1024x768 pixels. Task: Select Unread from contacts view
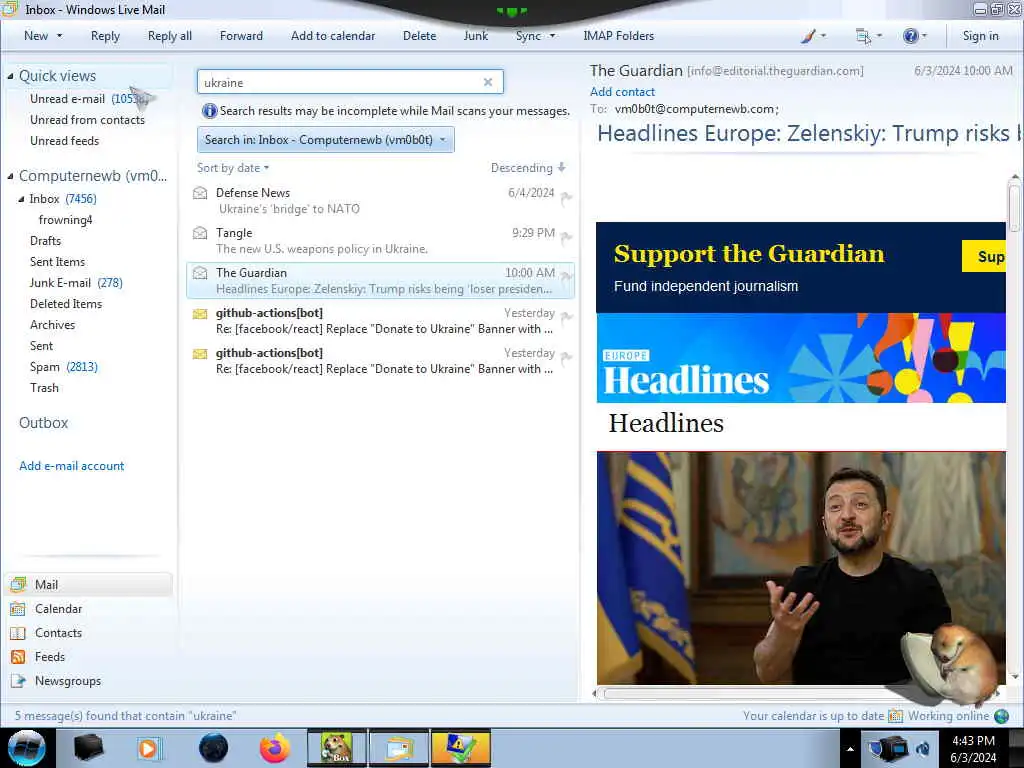88,120
